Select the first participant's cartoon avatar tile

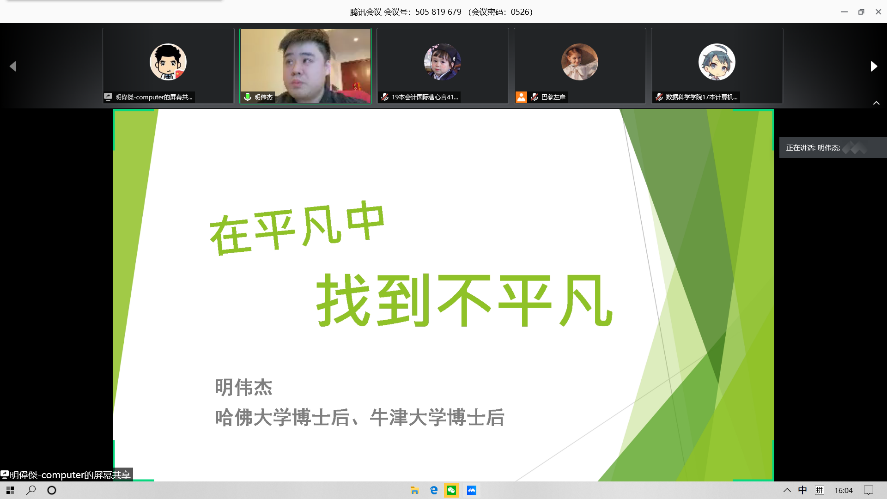pos(168,62)
